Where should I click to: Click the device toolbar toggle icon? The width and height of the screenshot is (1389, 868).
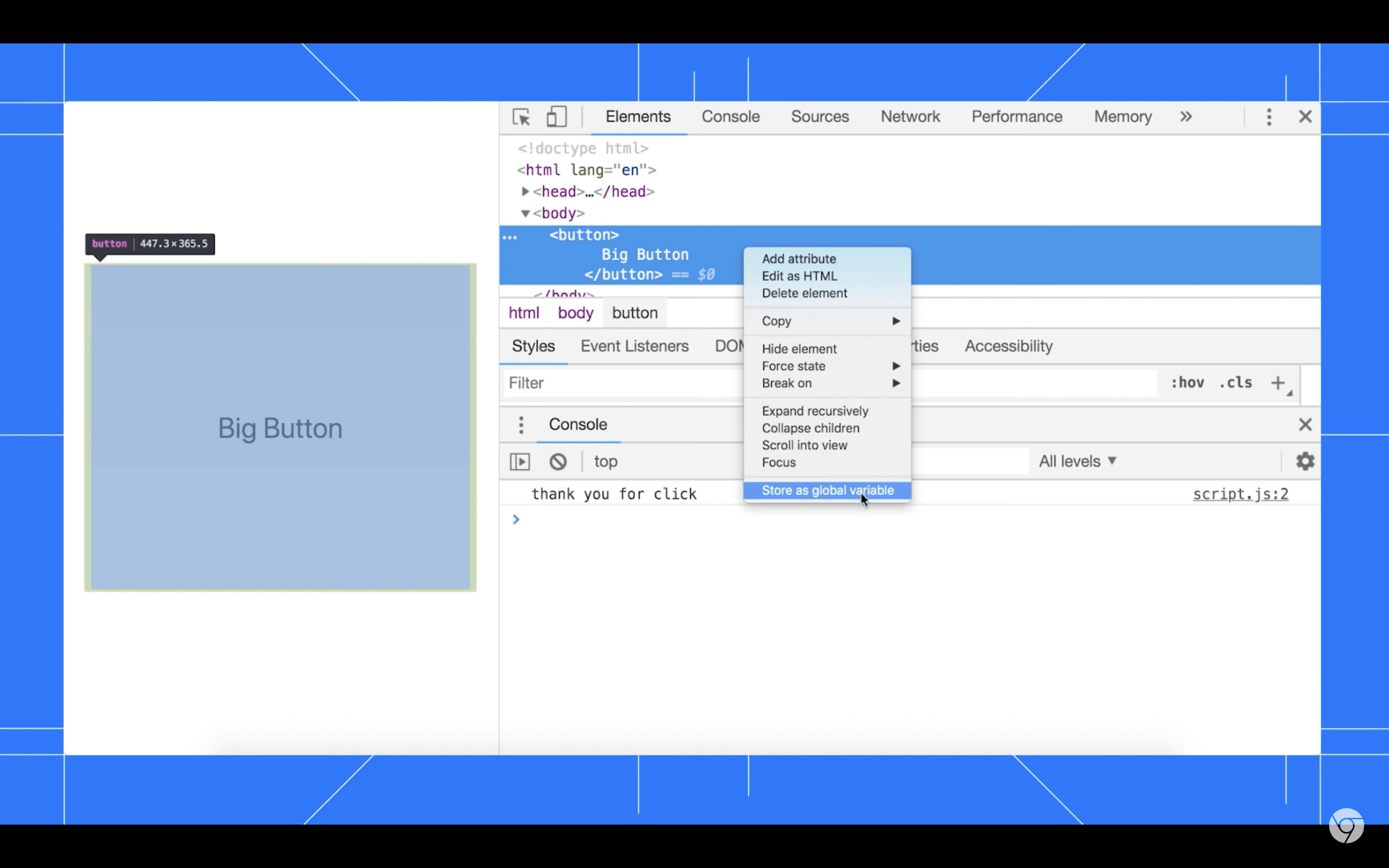pyautogui.click(x=556, y=117)
